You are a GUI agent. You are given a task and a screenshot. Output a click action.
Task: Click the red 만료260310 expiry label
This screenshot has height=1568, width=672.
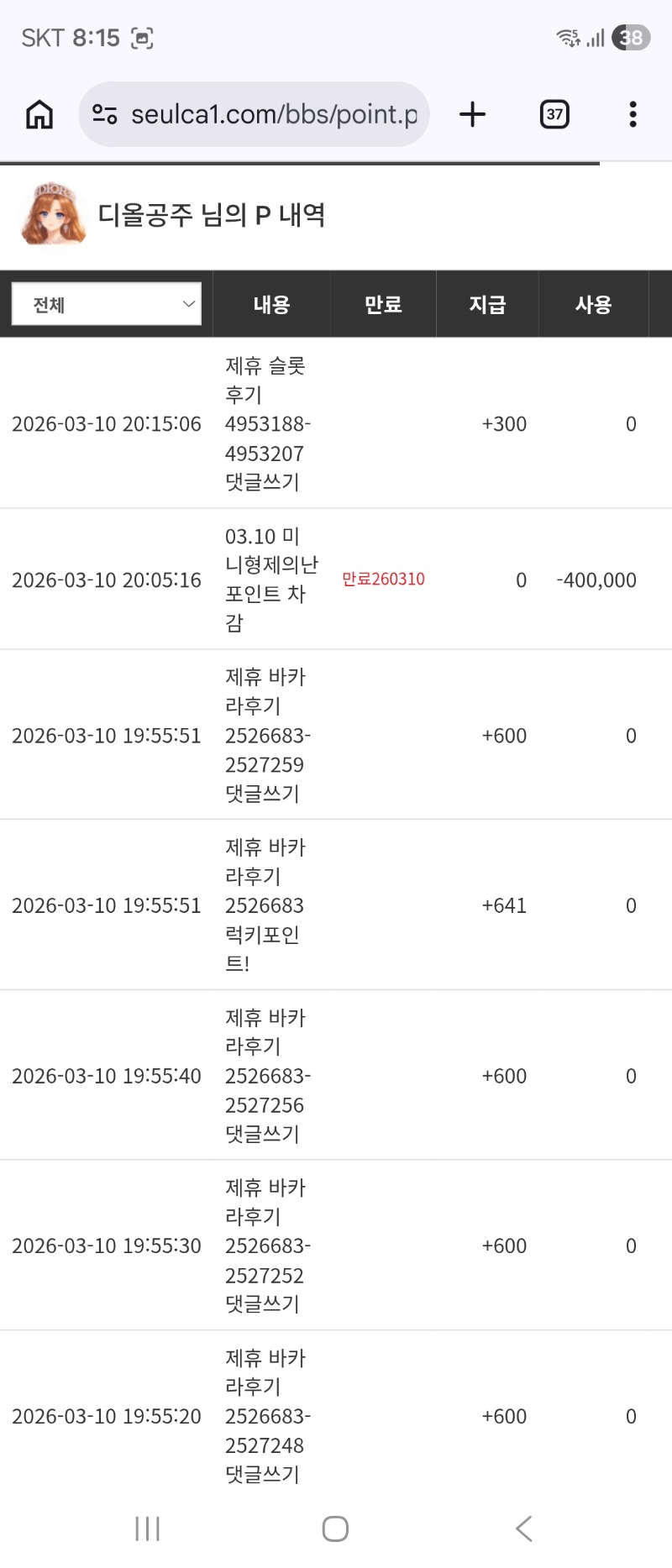(383, 579)
